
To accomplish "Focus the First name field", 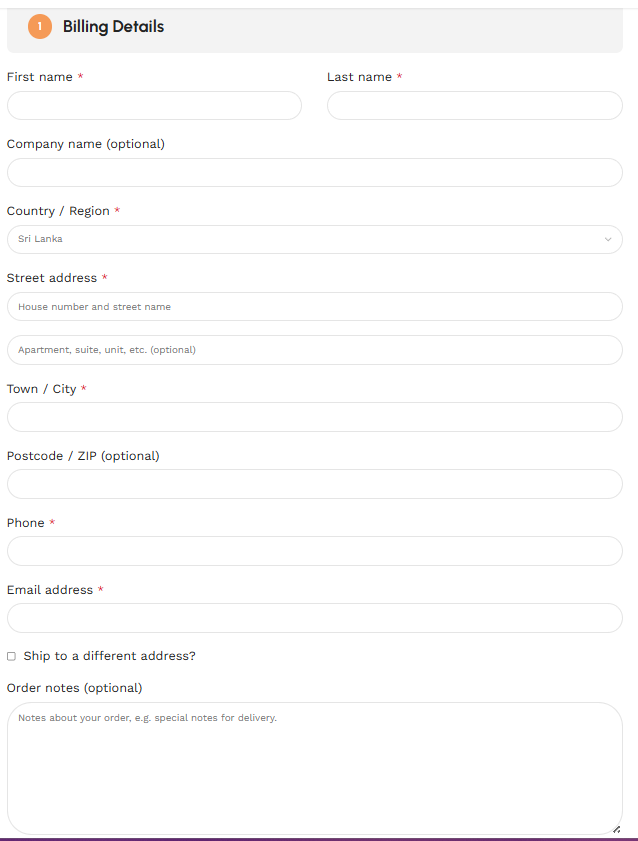I will point(154,105).
